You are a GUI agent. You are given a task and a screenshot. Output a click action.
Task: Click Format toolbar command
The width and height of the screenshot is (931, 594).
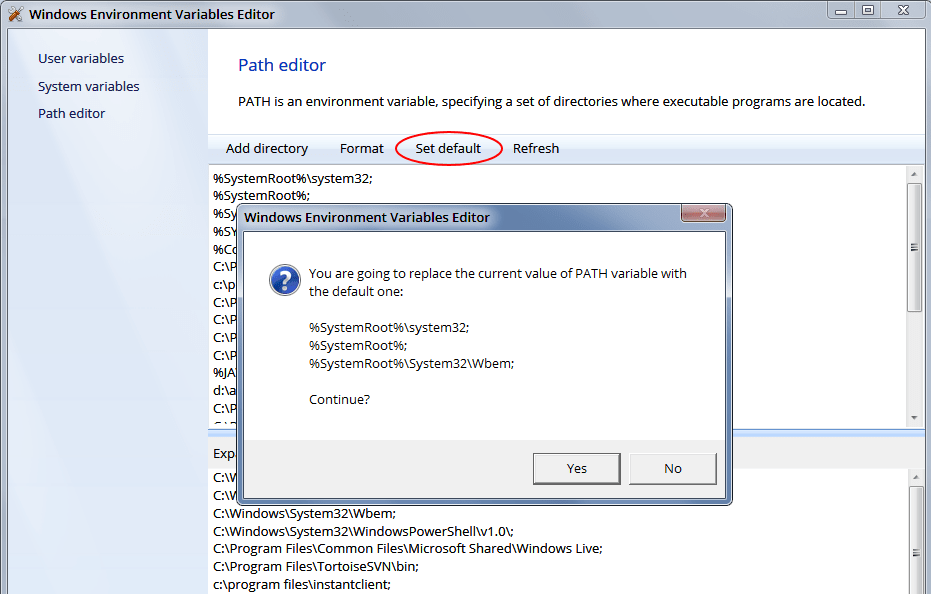click(362, 148)
